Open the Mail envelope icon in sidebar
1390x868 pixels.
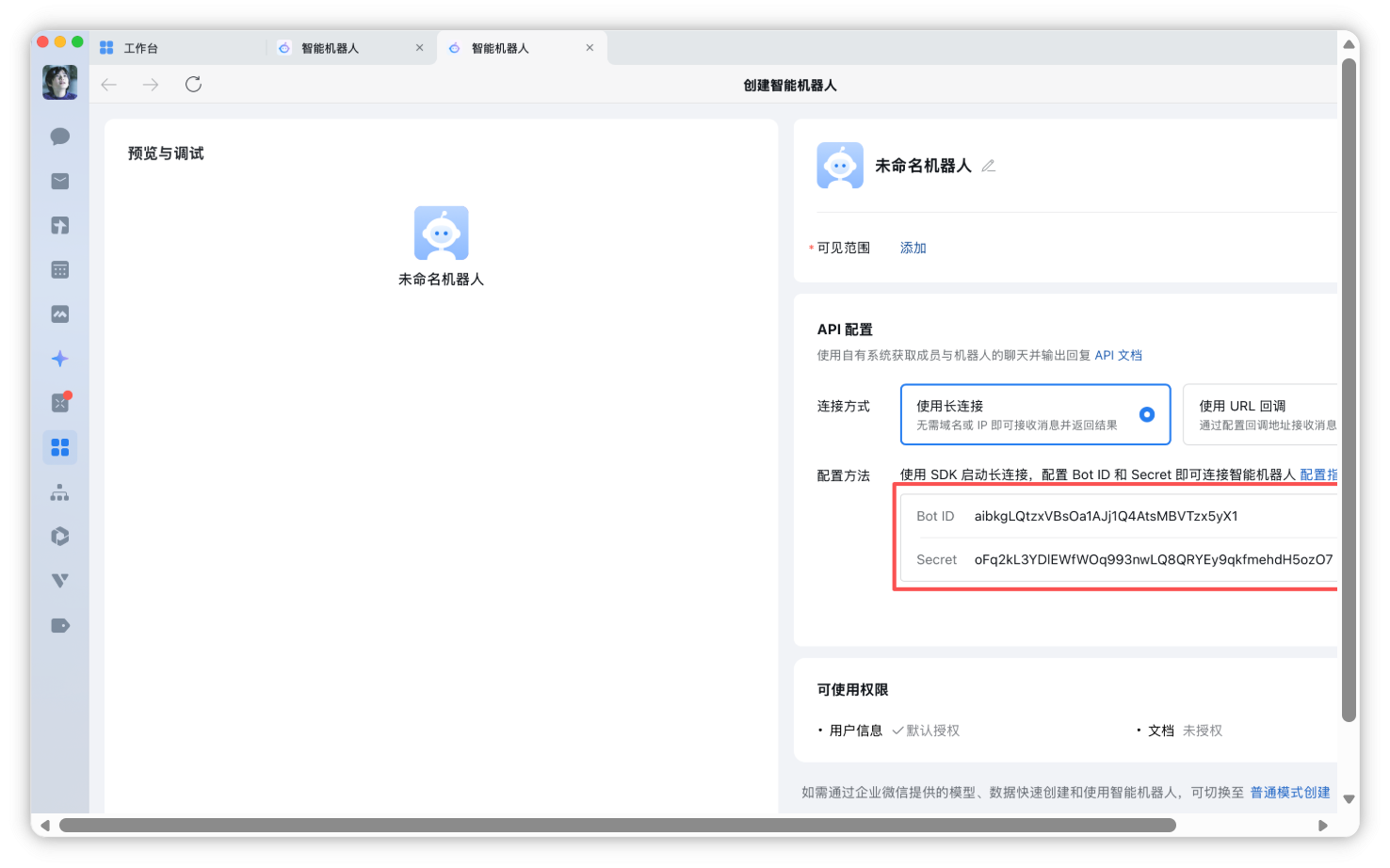[60, 181]
